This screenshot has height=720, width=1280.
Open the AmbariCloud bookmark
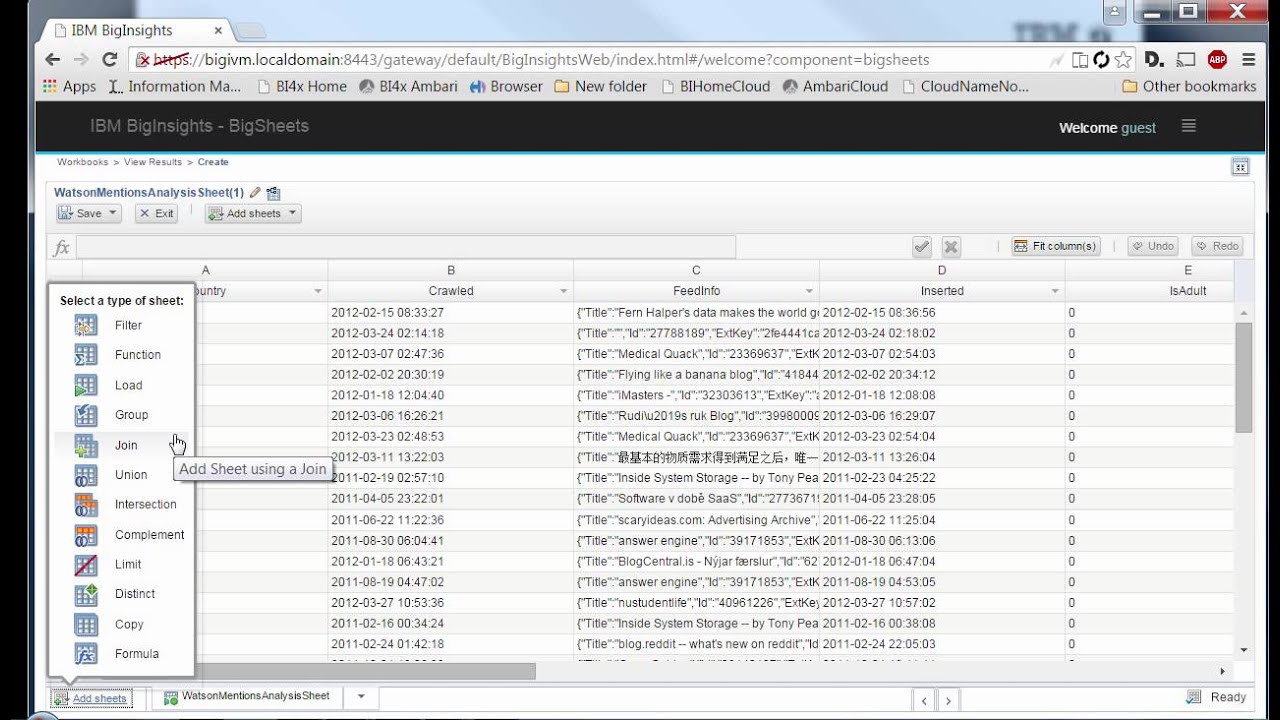pyautogui.click(x=835, y=86)
